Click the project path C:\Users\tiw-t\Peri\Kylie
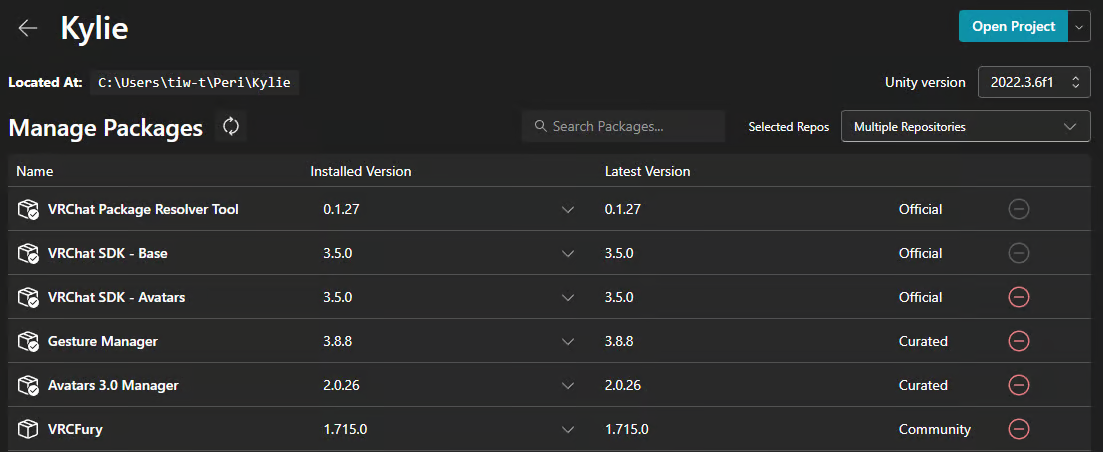Viewport: 1103px width, 452px height. coord(194,82)
